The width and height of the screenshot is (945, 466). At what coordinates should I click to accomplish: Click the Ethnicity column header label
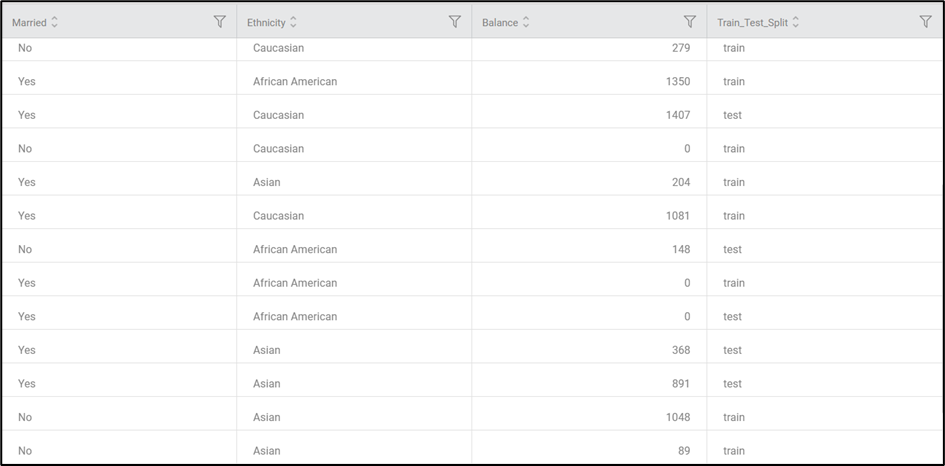point(266,22)
